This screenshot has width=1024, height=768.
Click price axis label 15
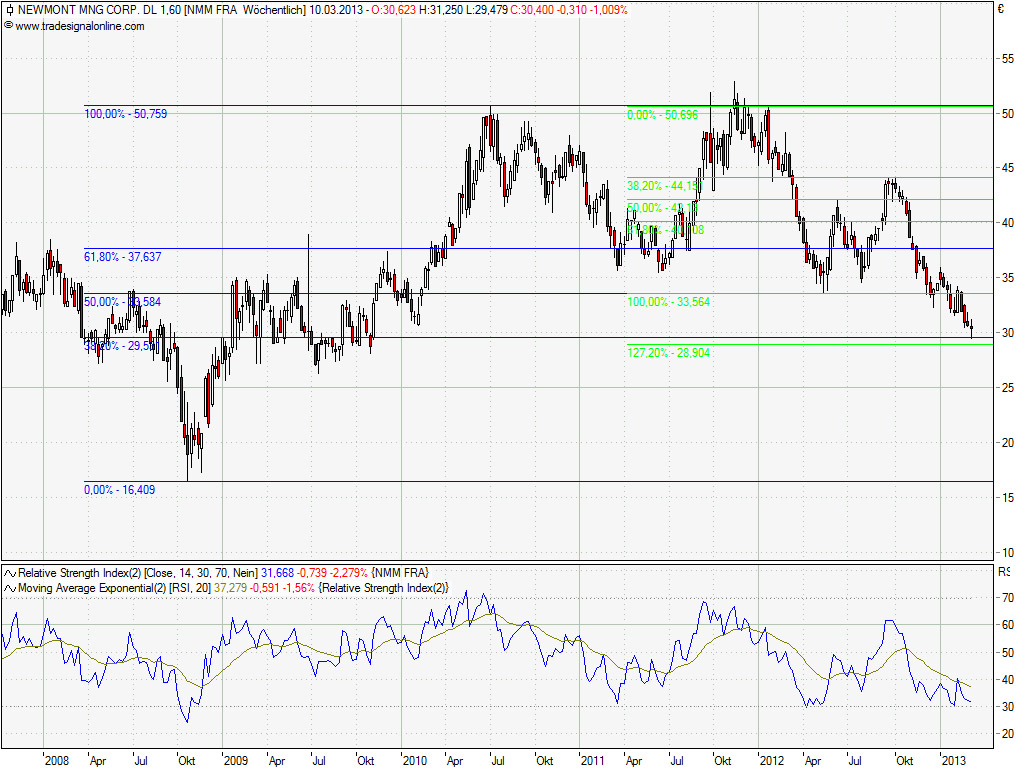coord(1008,498)
